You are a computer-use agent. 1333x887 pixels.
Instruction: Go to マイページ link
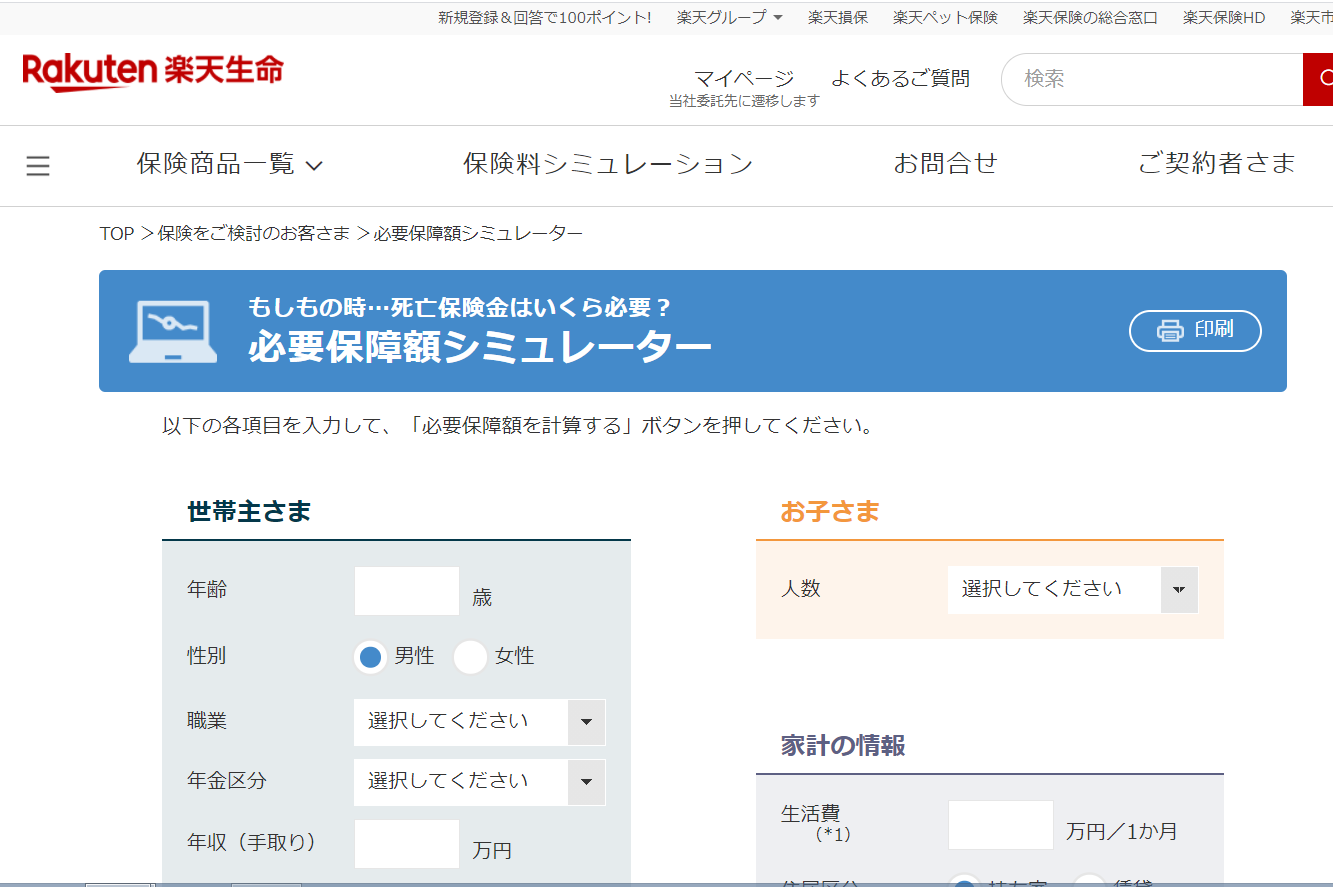pyautogui.click(x=744, y=79)
